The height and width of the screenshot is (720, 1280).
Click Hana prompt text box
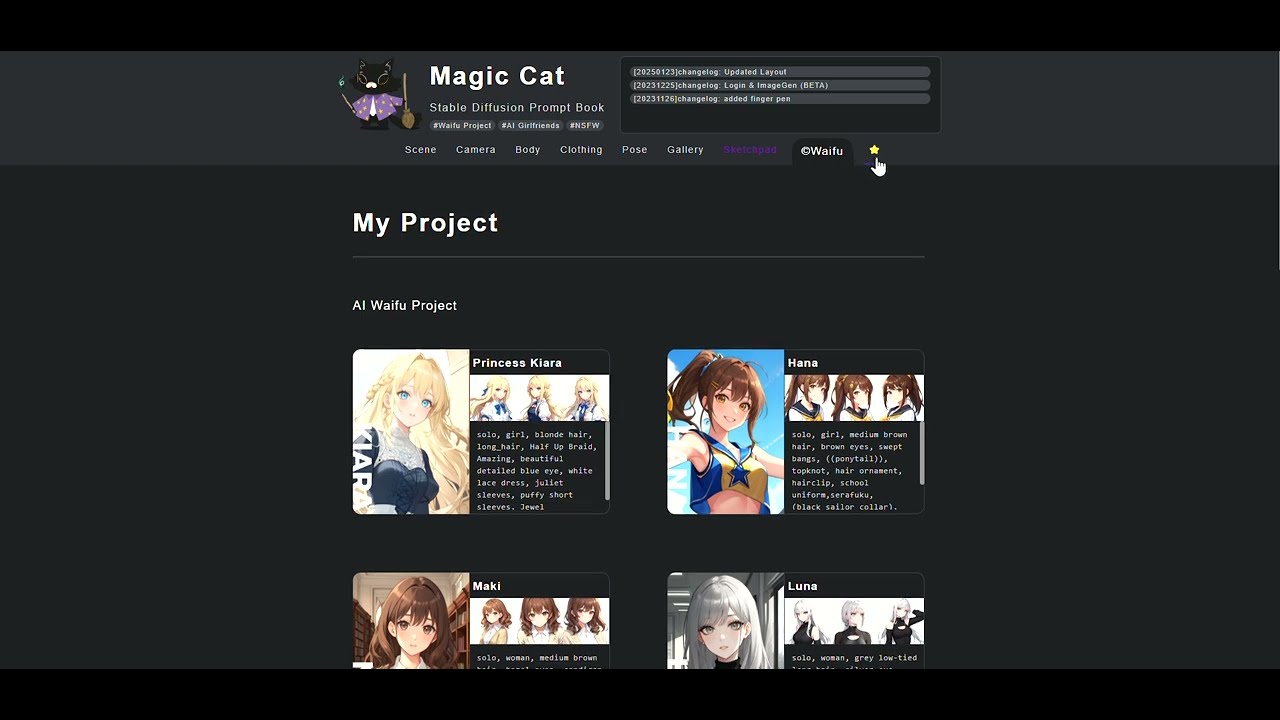coord(852,468)
